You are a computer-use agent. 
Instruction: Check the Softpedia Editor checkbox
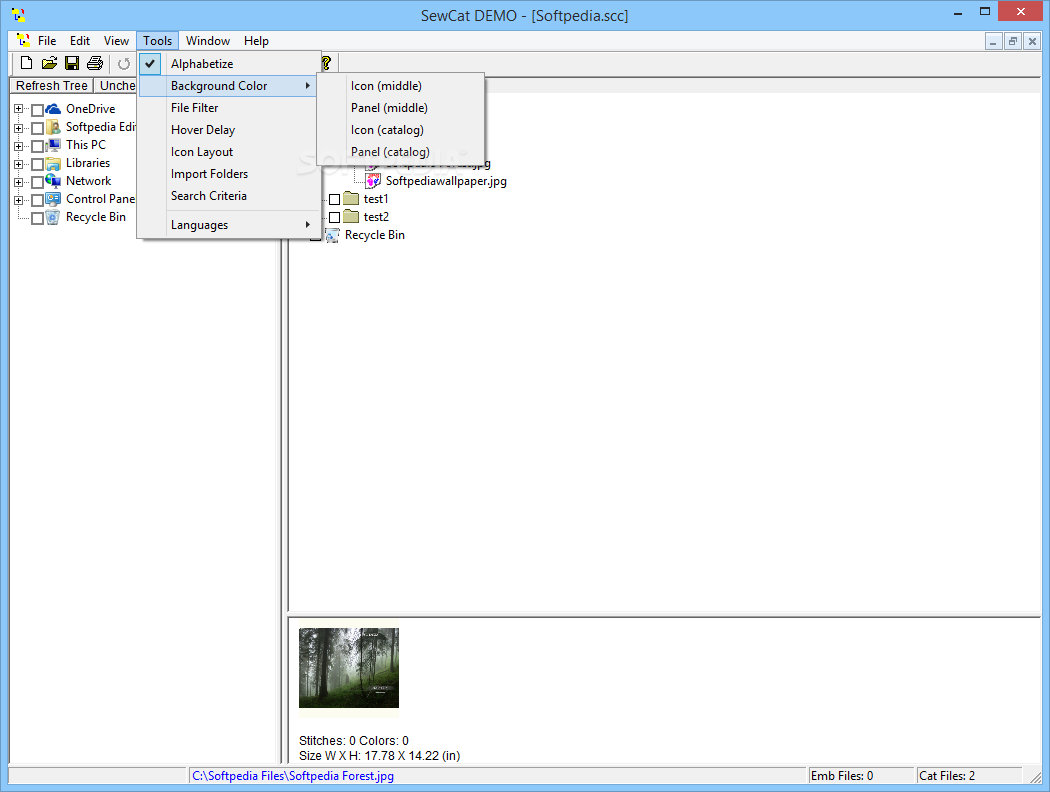[38, 128]
